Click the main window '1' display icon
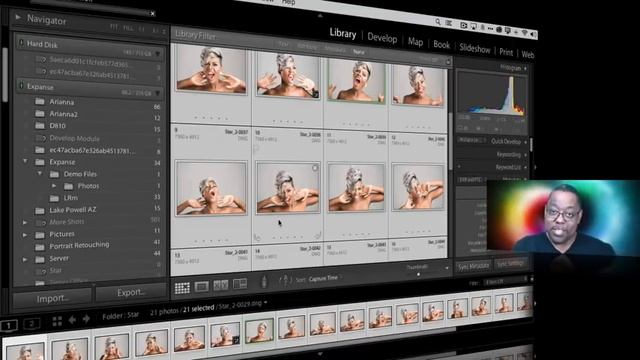 (9, 325)
